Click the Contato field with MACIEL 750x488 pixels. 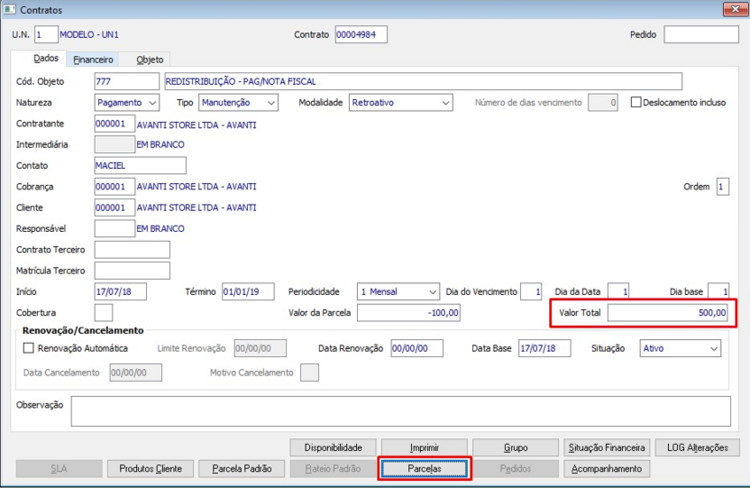[x=140, y=166]
